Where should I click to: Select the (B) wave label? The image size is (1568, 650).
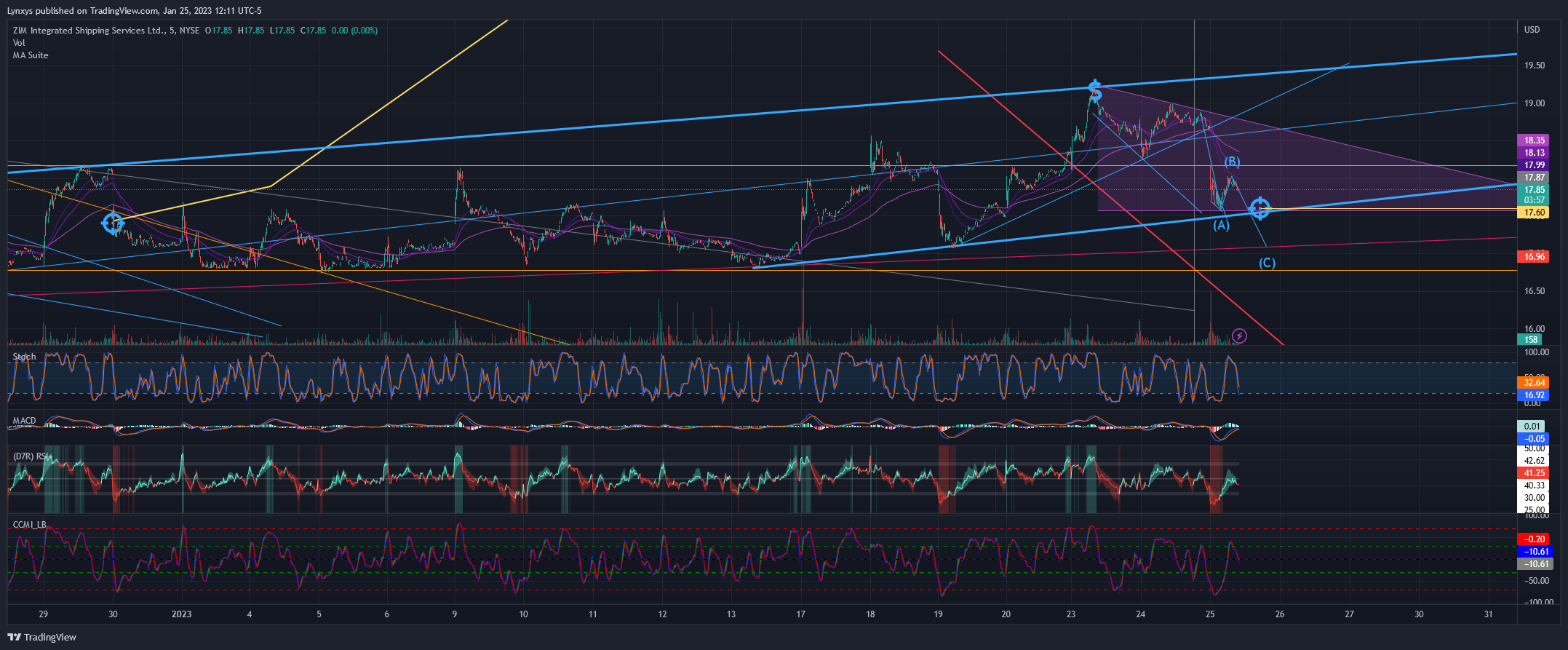(1232, 162)
